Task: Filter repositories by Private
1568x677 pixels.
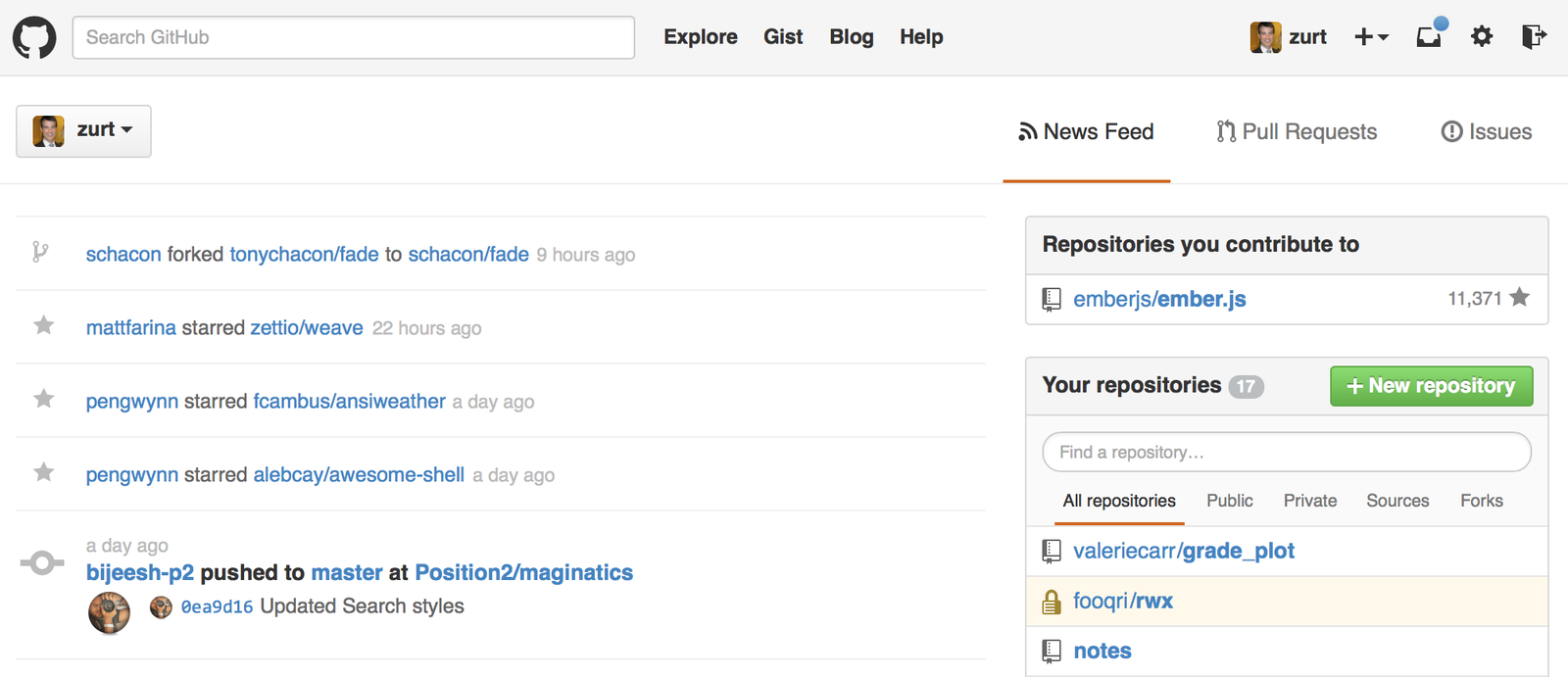Action: 1310,502
